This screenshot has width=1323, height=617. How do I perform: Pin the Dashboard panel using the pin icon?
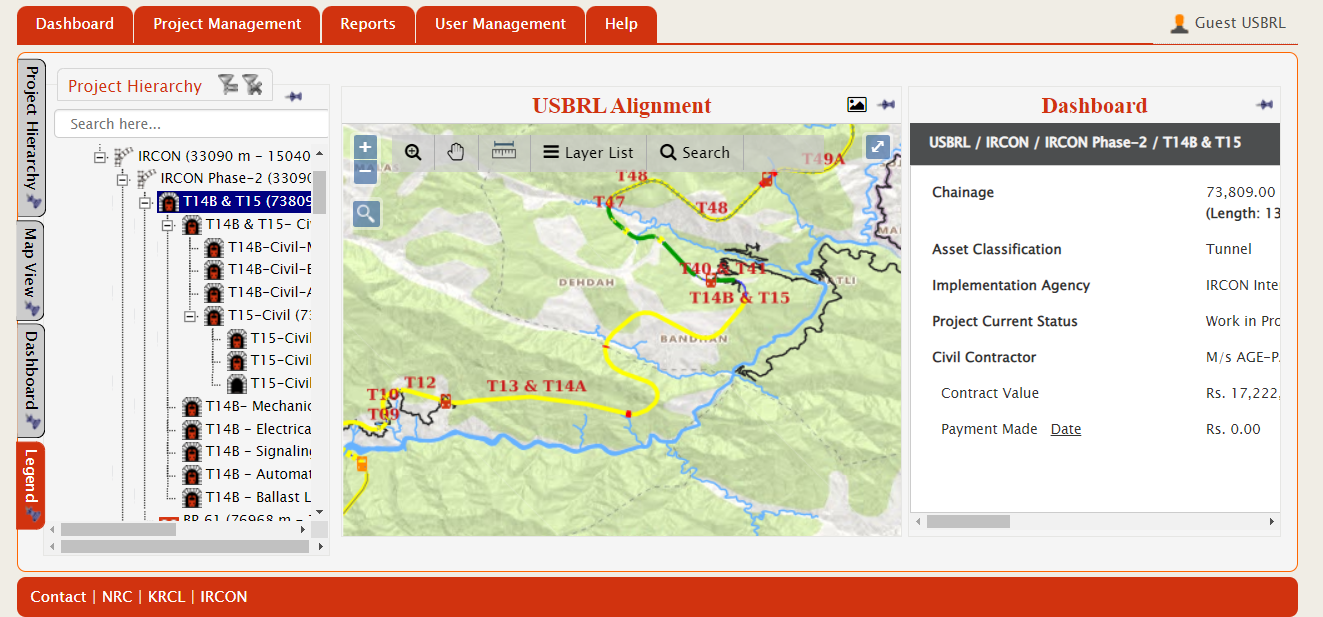point(1264,105)
